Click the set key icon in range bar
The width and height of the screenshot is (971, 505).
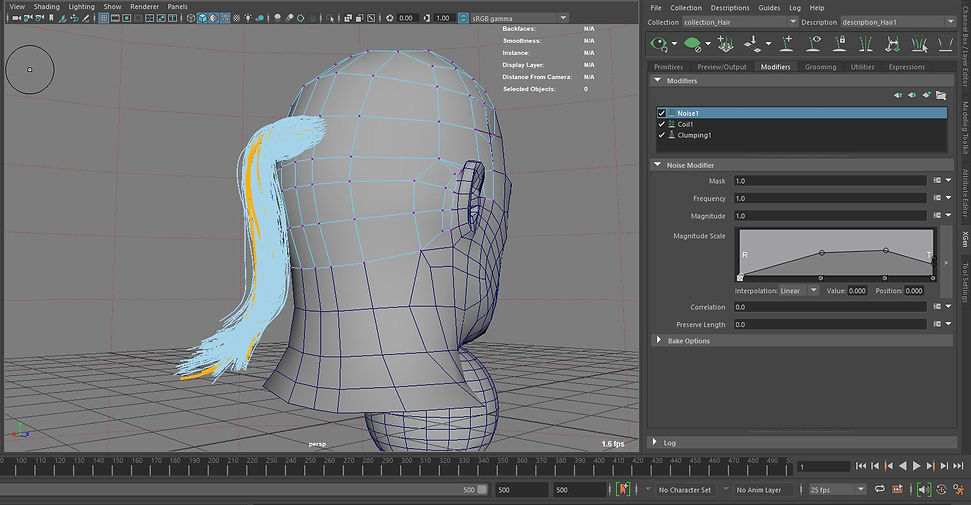click(623, 490)
